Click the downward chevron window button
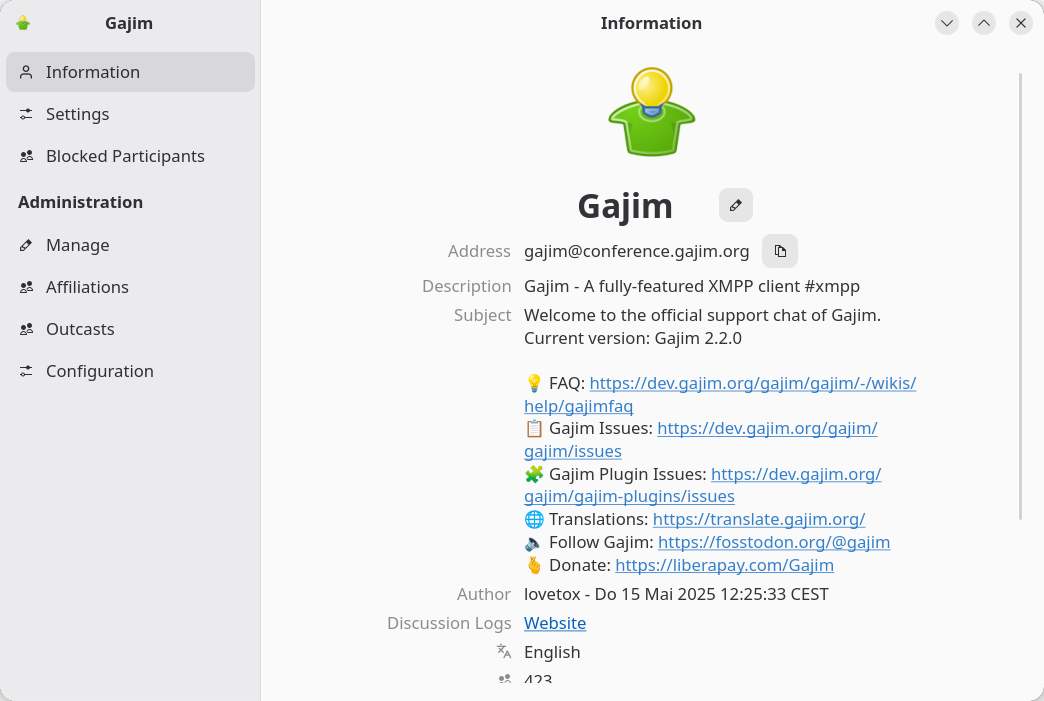 (x=947, y=23)
